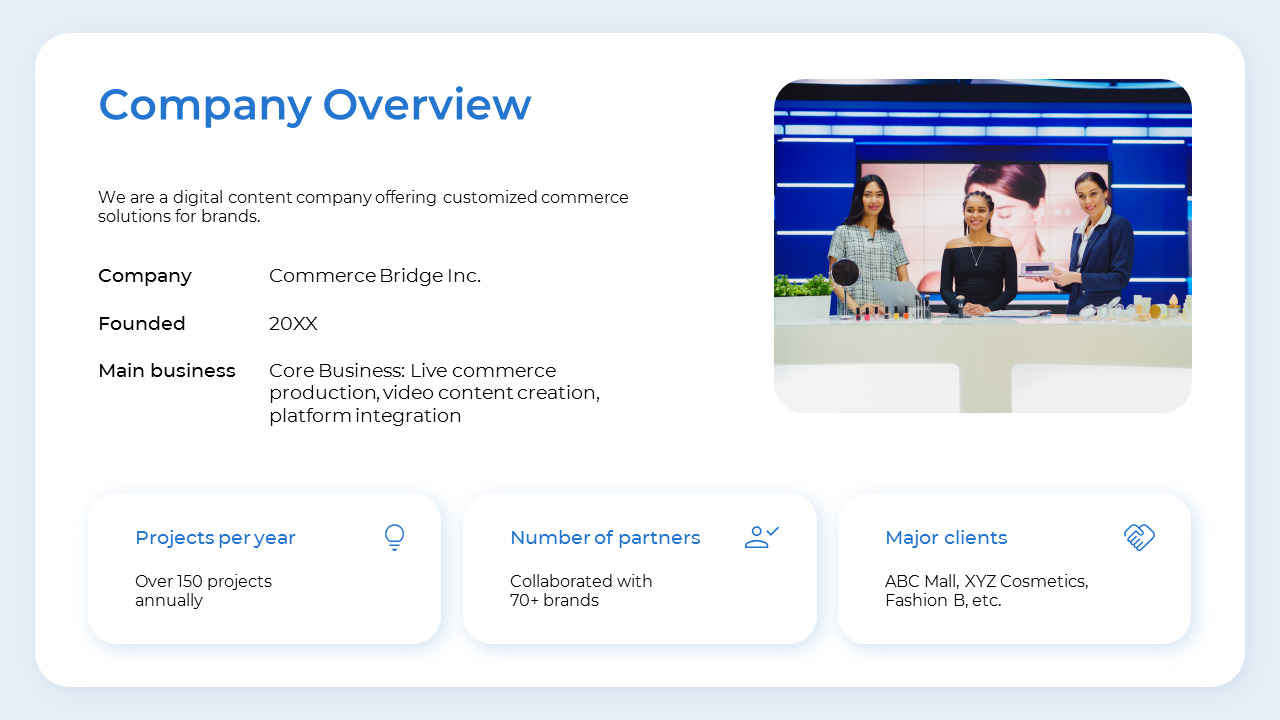Click the Projects per year heading
Viewport: 1280px width, 720px height.
[215, 538]
